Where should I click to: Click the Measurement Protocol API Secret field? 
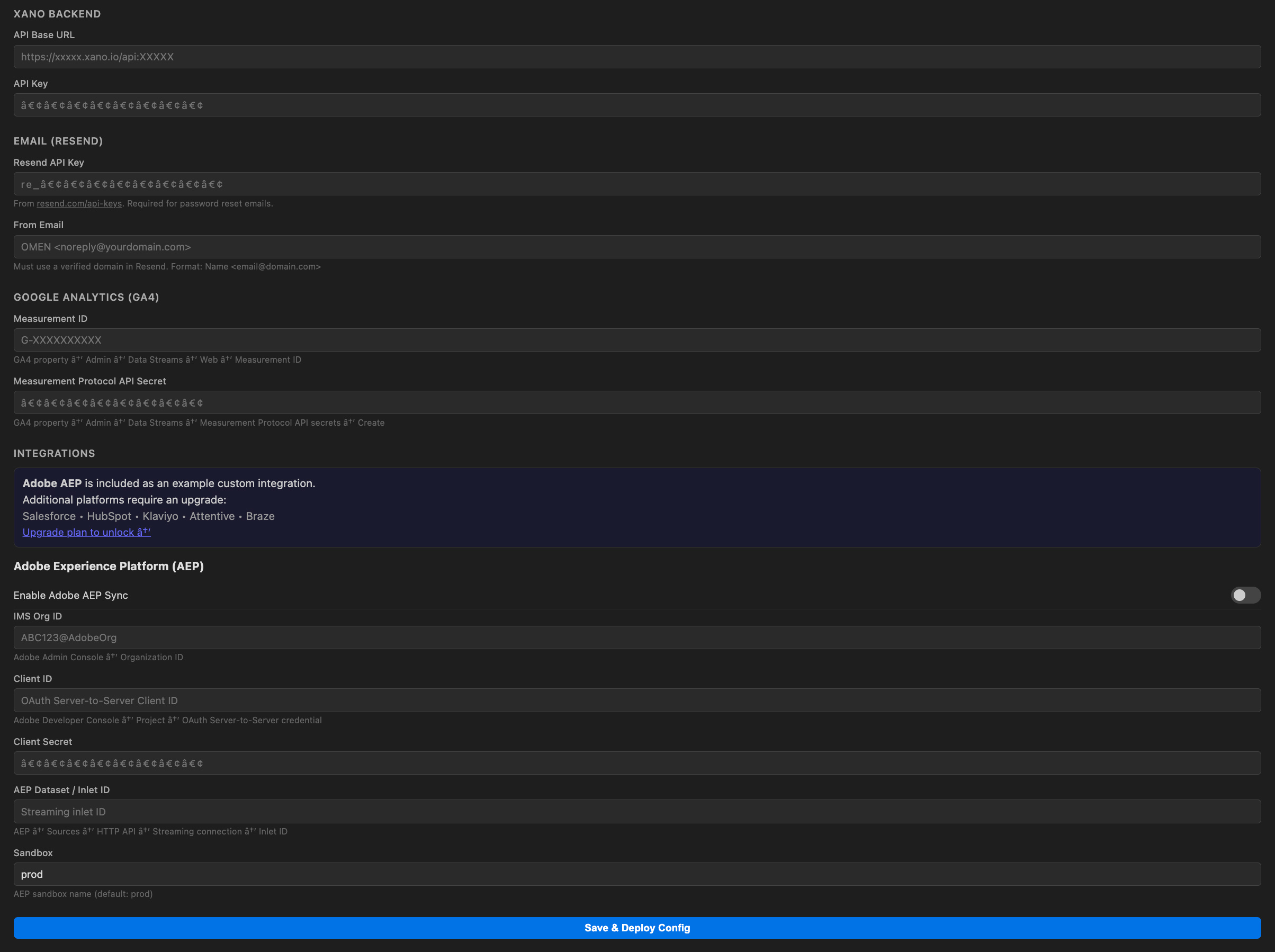click(637, 403)
